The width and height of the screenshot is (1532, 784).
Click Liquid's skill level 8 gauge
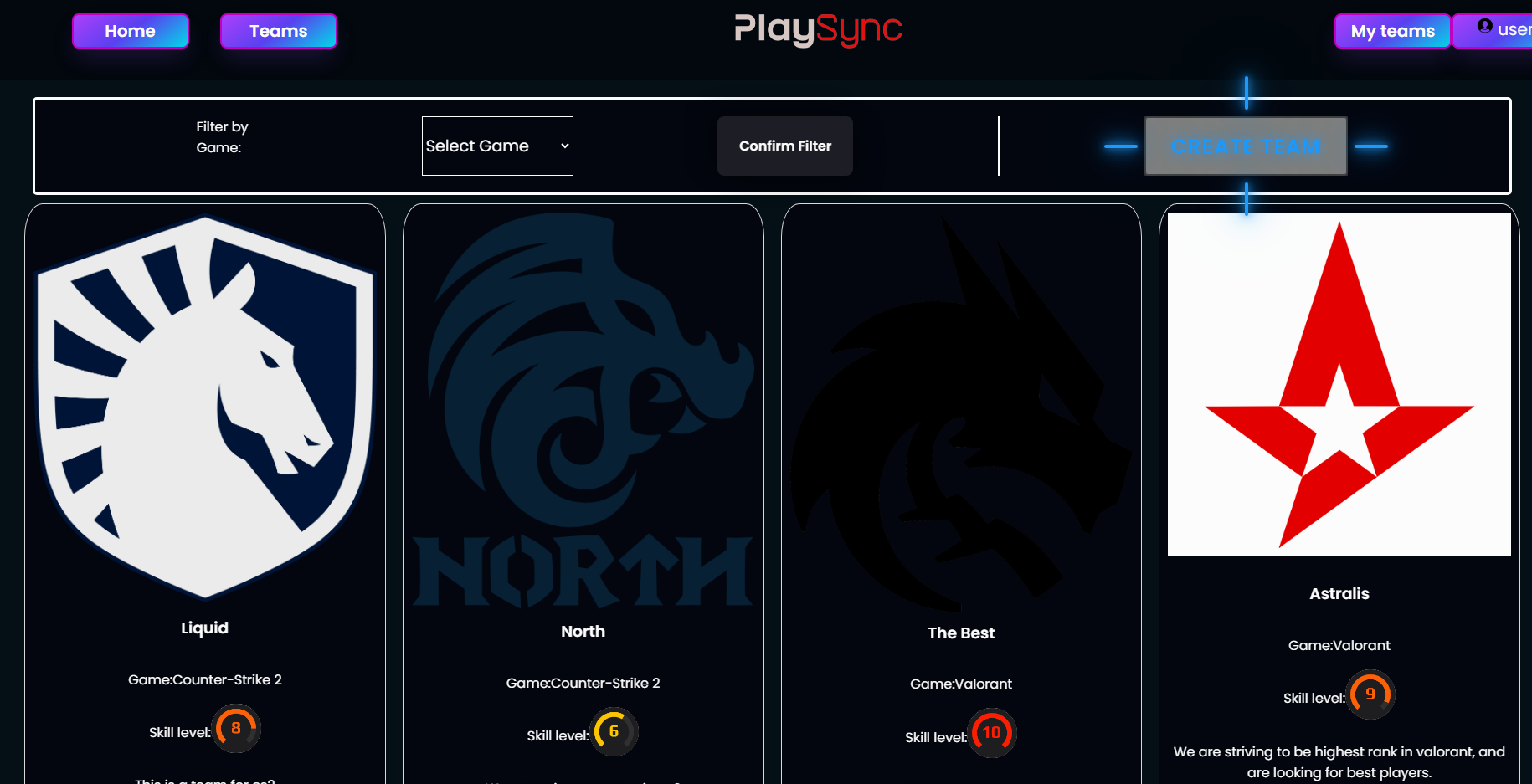(237, 729)
